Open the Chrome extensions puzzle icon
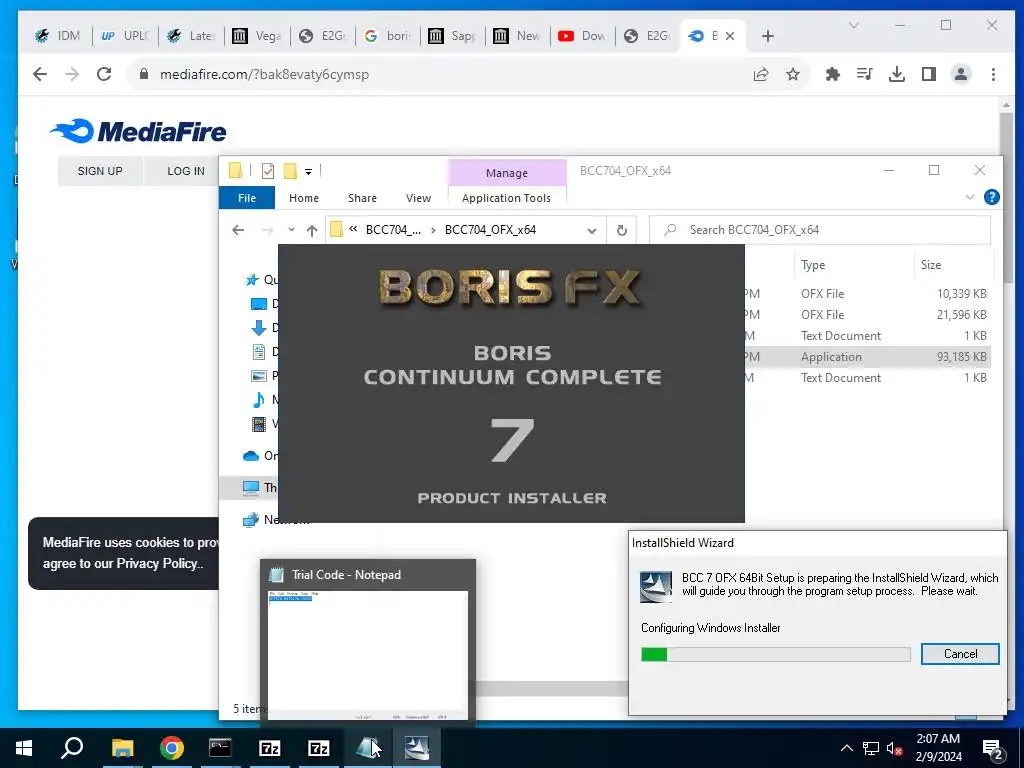1024x768 pixels. point(833,74)
